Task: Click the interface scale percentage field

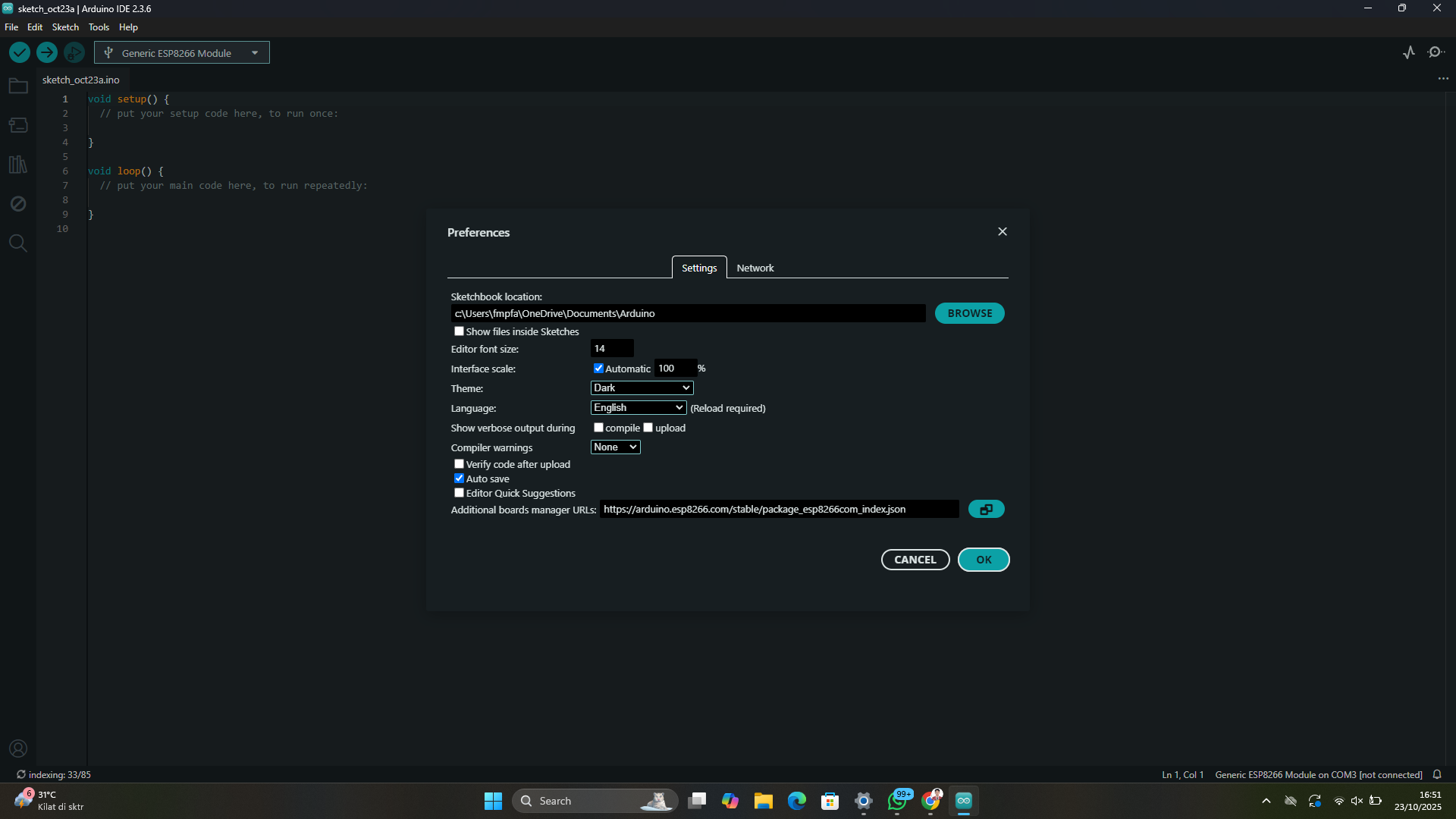Action: tap(675, 369)
